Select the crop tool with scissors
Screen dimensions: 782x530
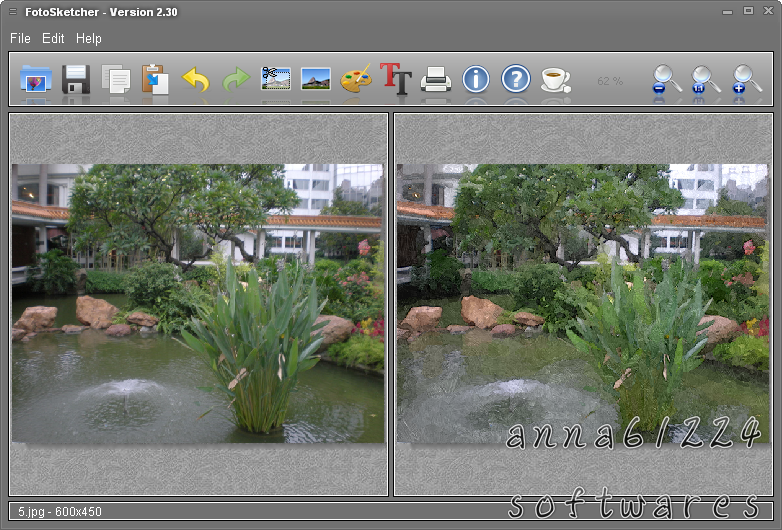276,79
